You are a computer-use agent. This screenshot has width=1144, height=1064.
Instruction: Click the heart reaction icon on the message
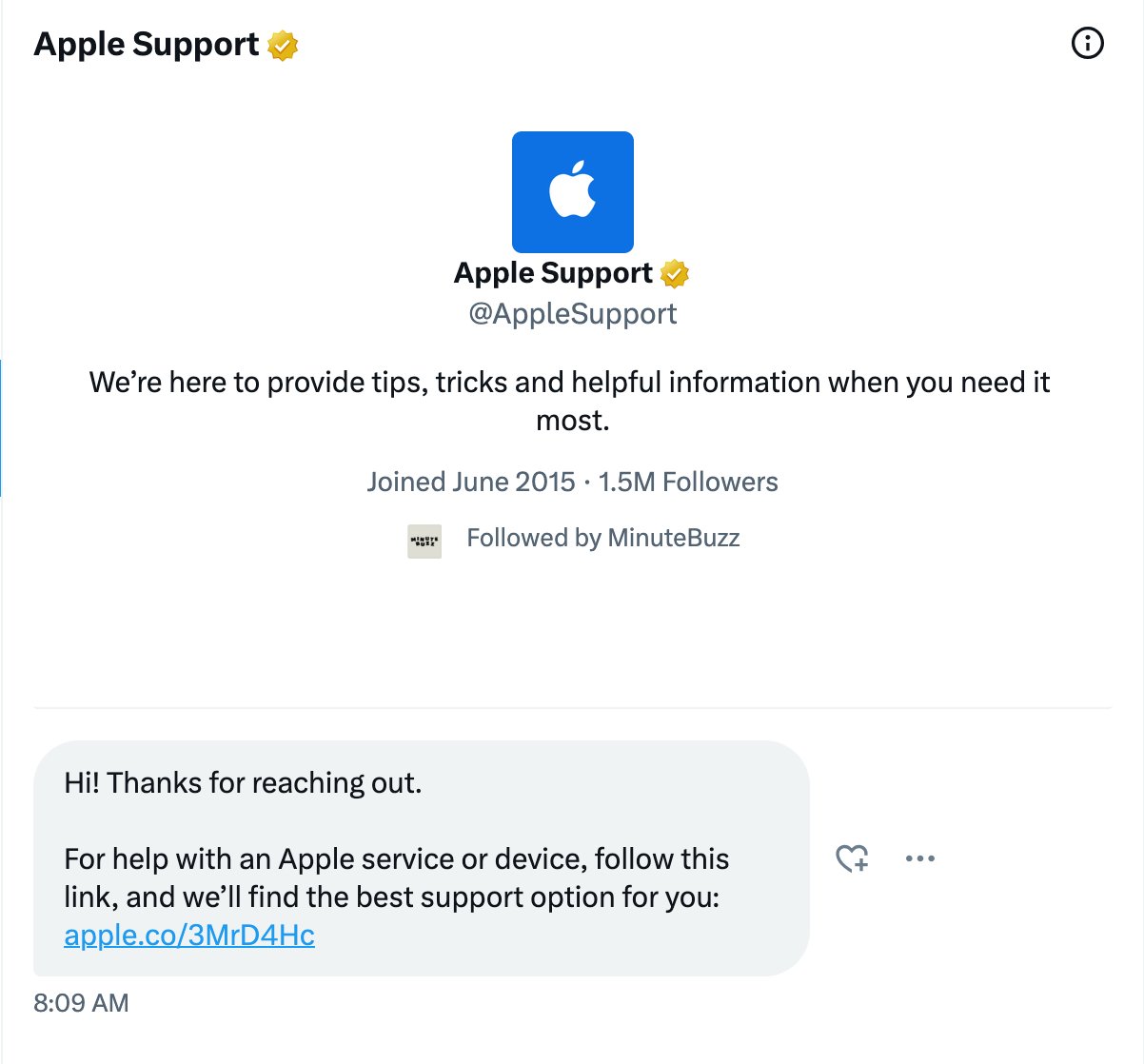[x=852, y=858]
